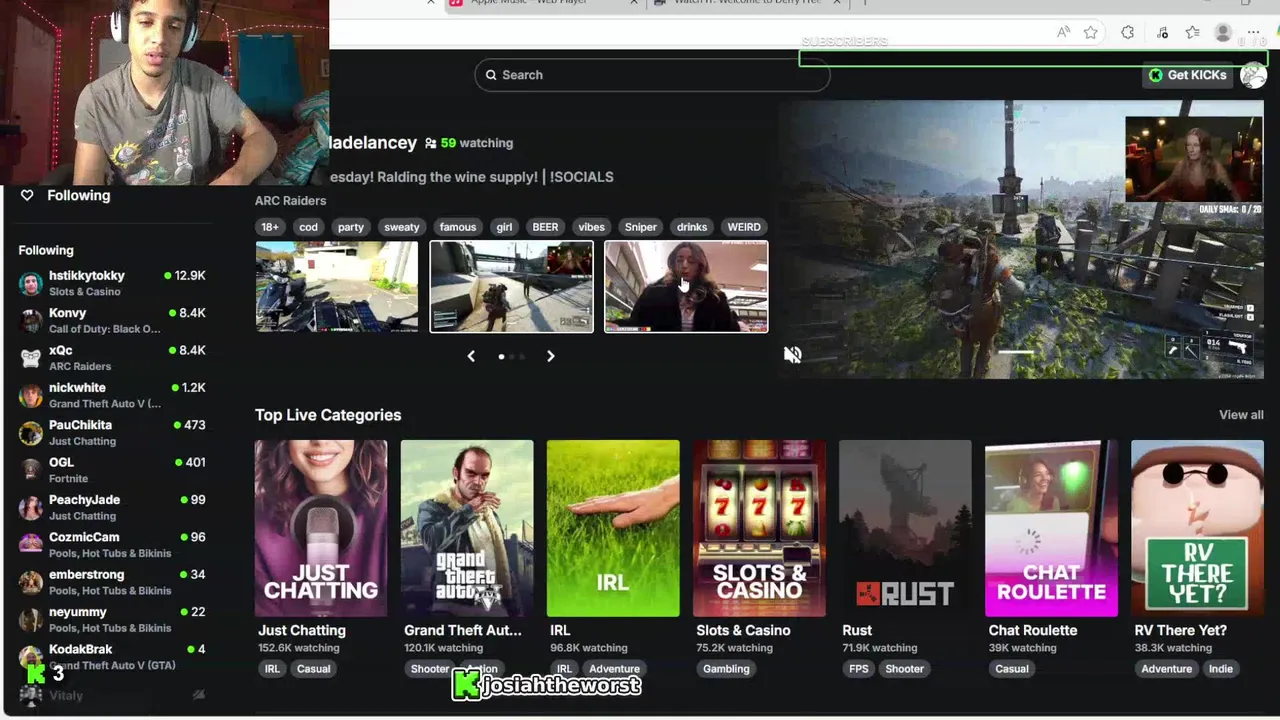This screenshot has height=720, width=1280.
Task: Click the Adventure tag under IRL
Action: (614, 669)
